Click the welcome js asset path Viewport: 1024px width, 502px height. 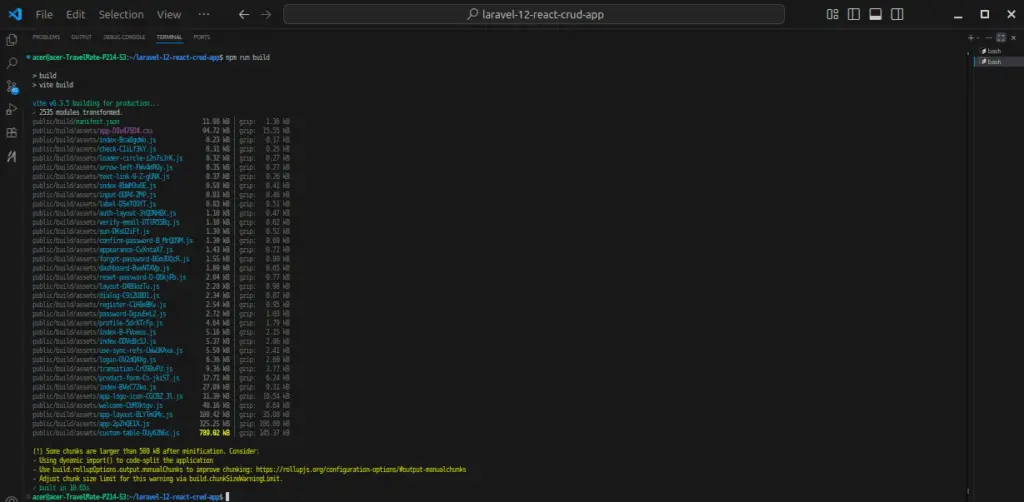(97, 405)
